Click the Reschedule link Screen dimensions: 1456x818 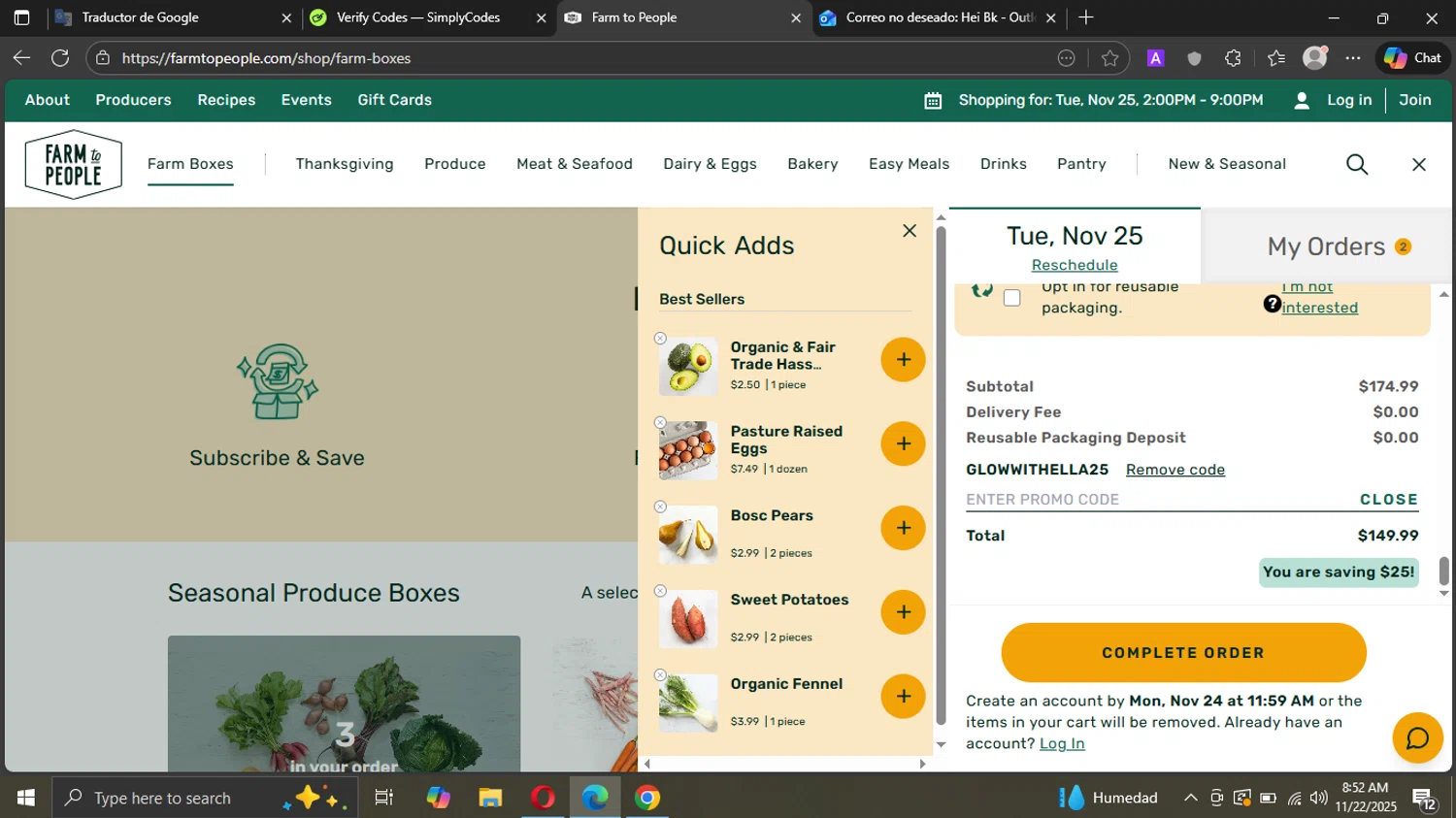1075,265
